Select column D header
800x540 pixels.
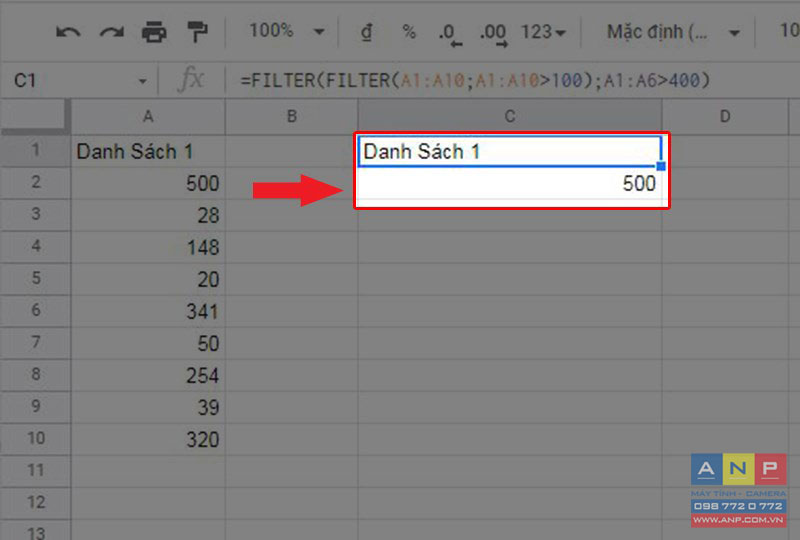725,116
